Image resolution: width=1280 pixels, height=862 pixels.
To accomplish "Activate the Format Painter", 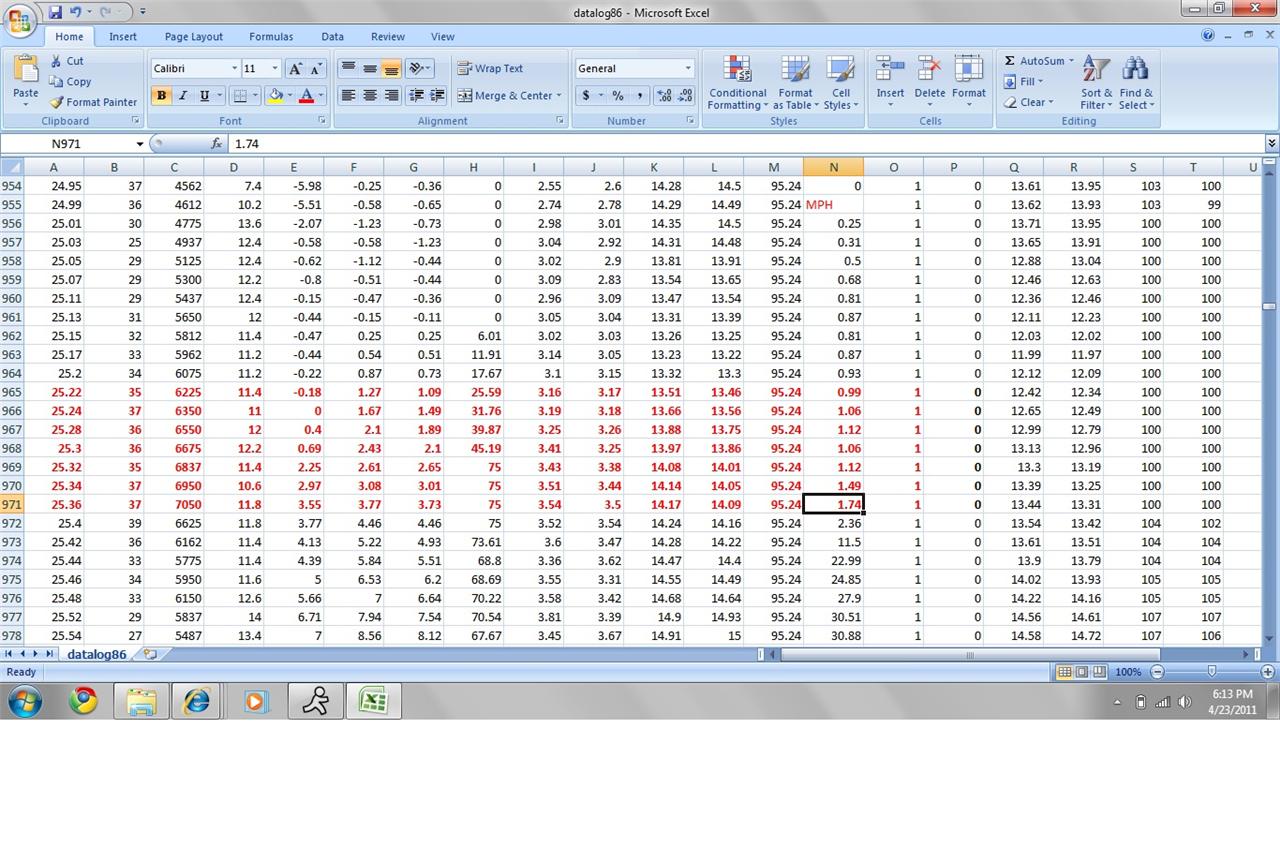I will coord(93,102).
